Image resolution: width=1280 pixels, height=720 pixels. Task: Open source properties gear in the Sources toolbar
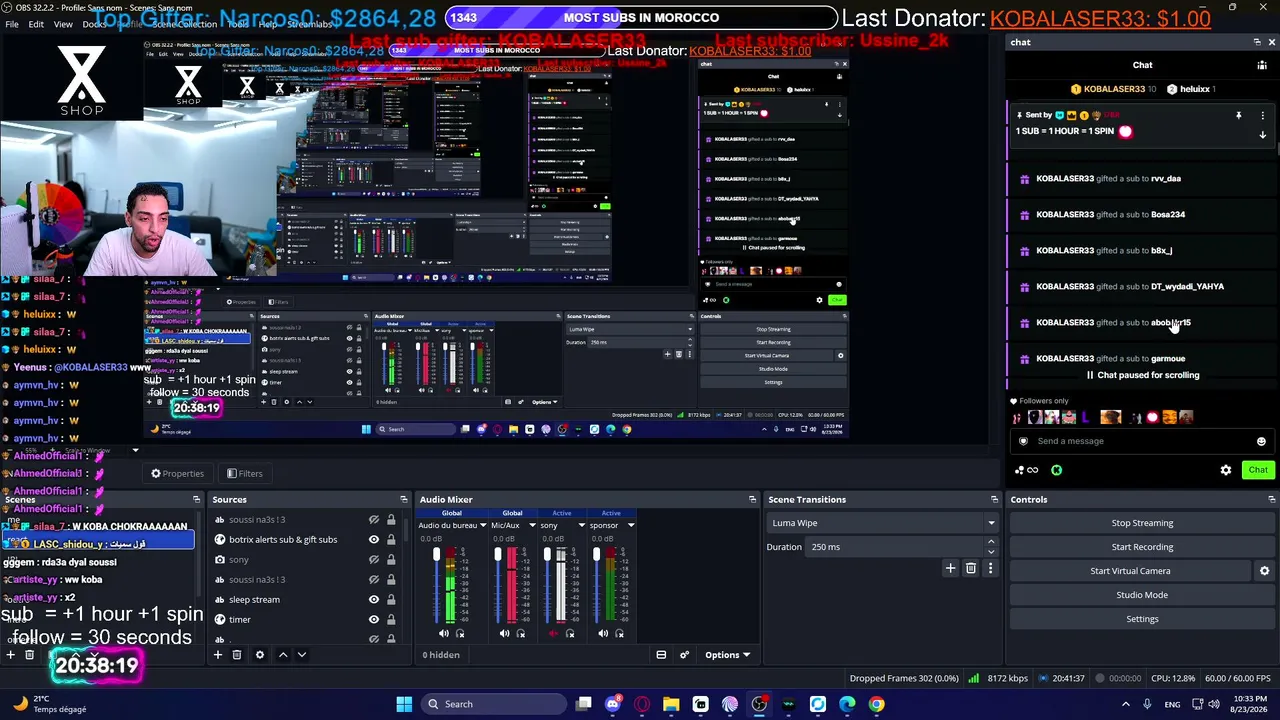pos(260,655)
